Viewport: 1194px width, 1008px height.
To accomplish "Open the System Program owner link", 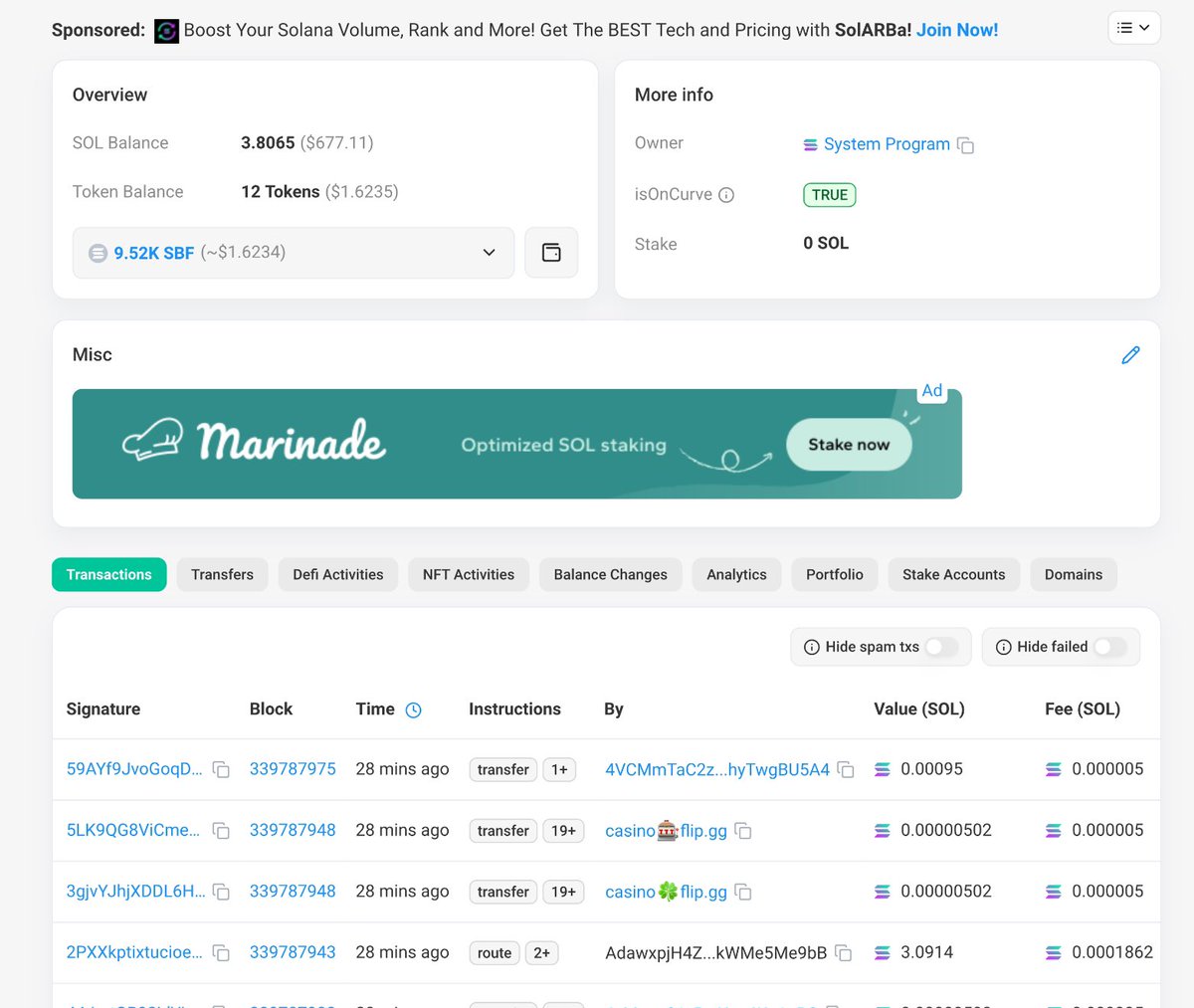I will point(886,144).
